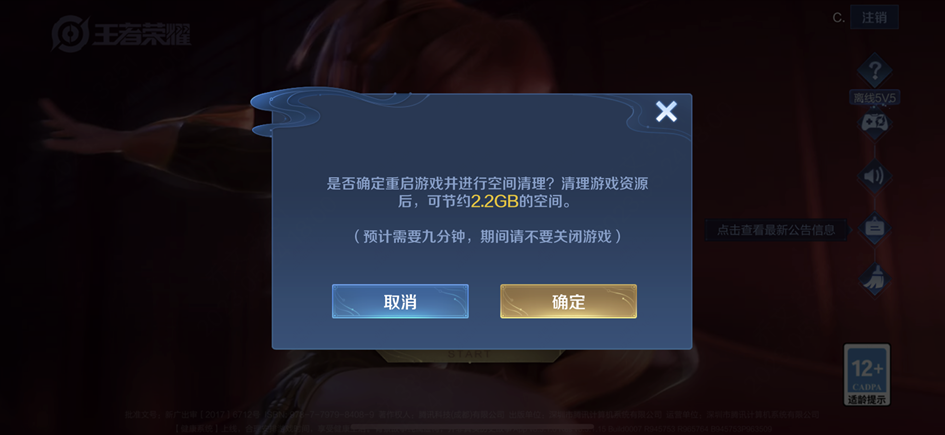Close the cleanup dialog with the X
Image resolution: width=945 pixels, height=435 pixels.
pos(666,111)
